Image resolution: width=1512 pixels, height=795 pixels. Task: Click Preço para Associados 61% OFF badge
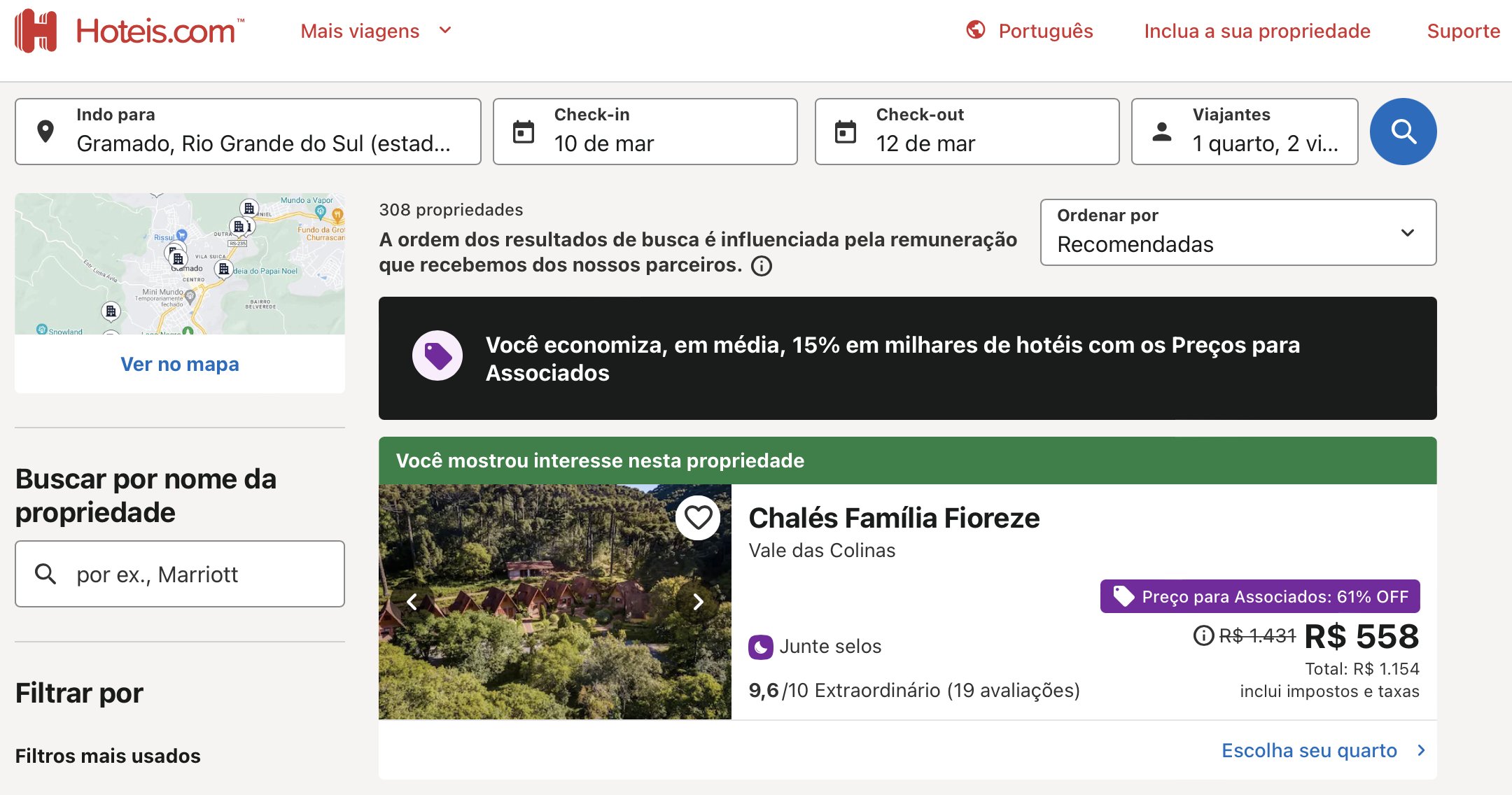click(x=1260, y=596)
